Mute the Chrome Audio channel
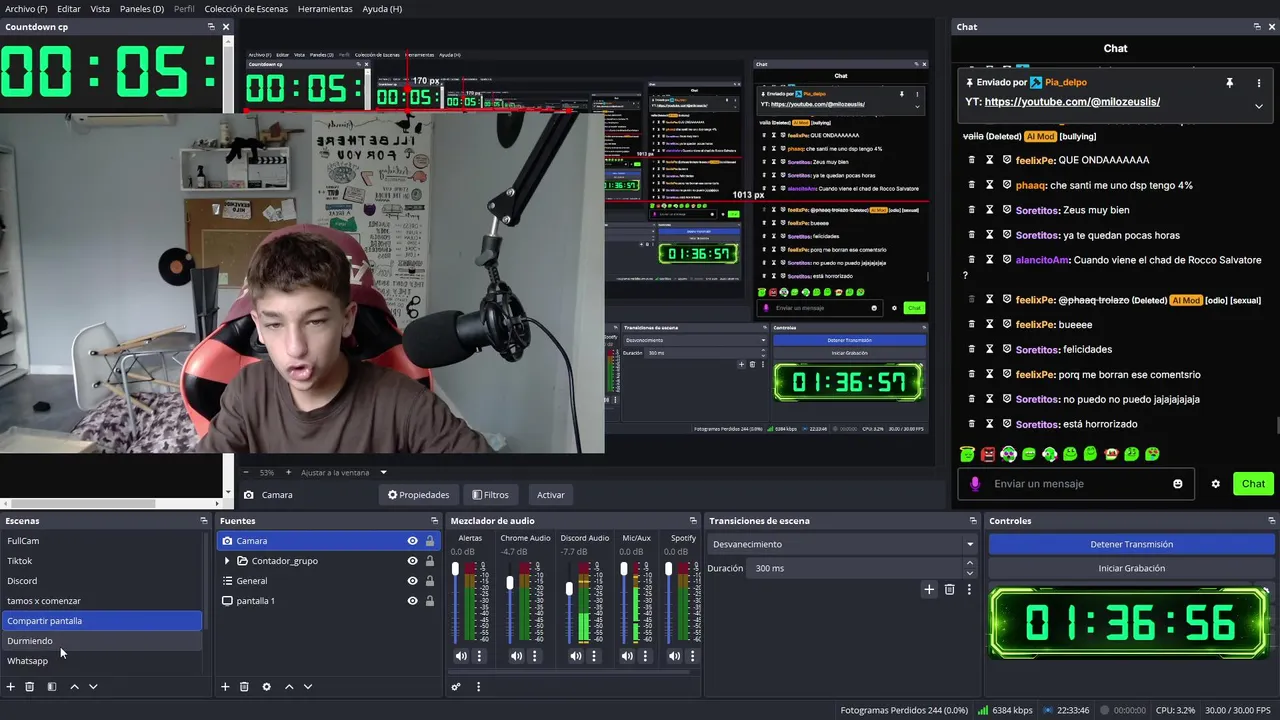 click(516, 656)
